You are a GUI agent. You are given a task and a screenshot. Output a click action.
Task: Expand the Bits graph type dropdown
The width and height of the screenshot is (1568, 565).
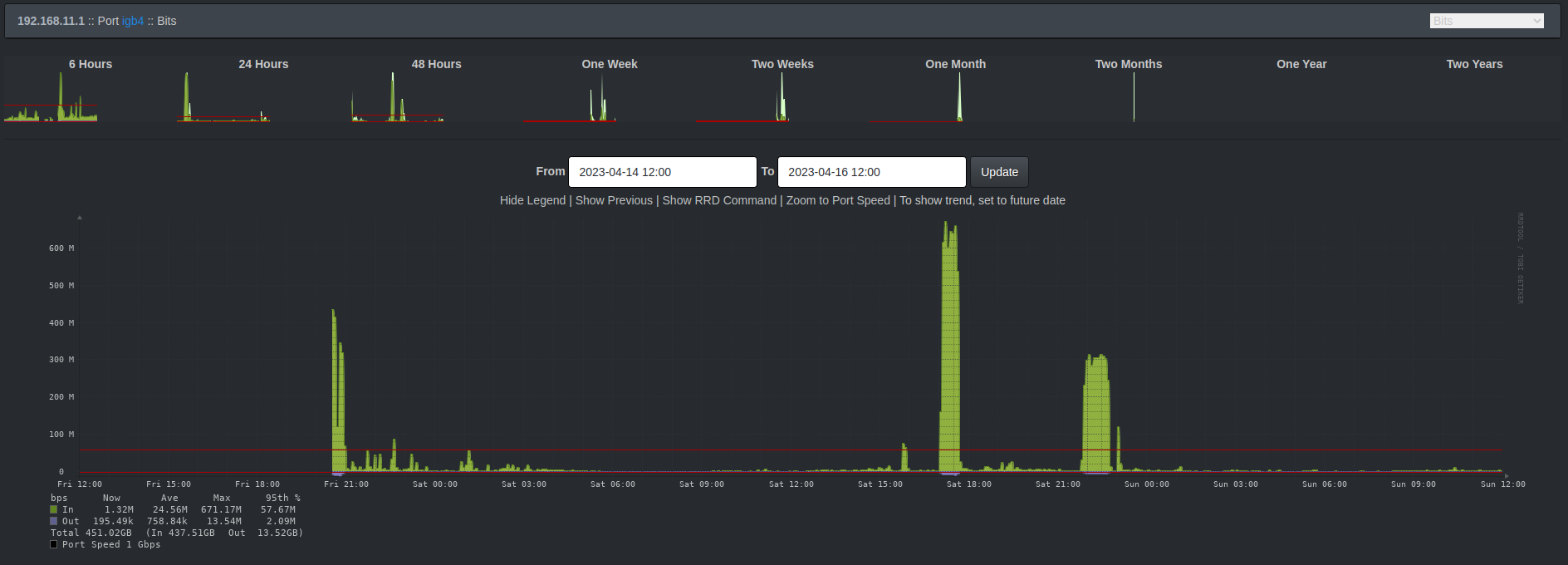coord(1486,21)
